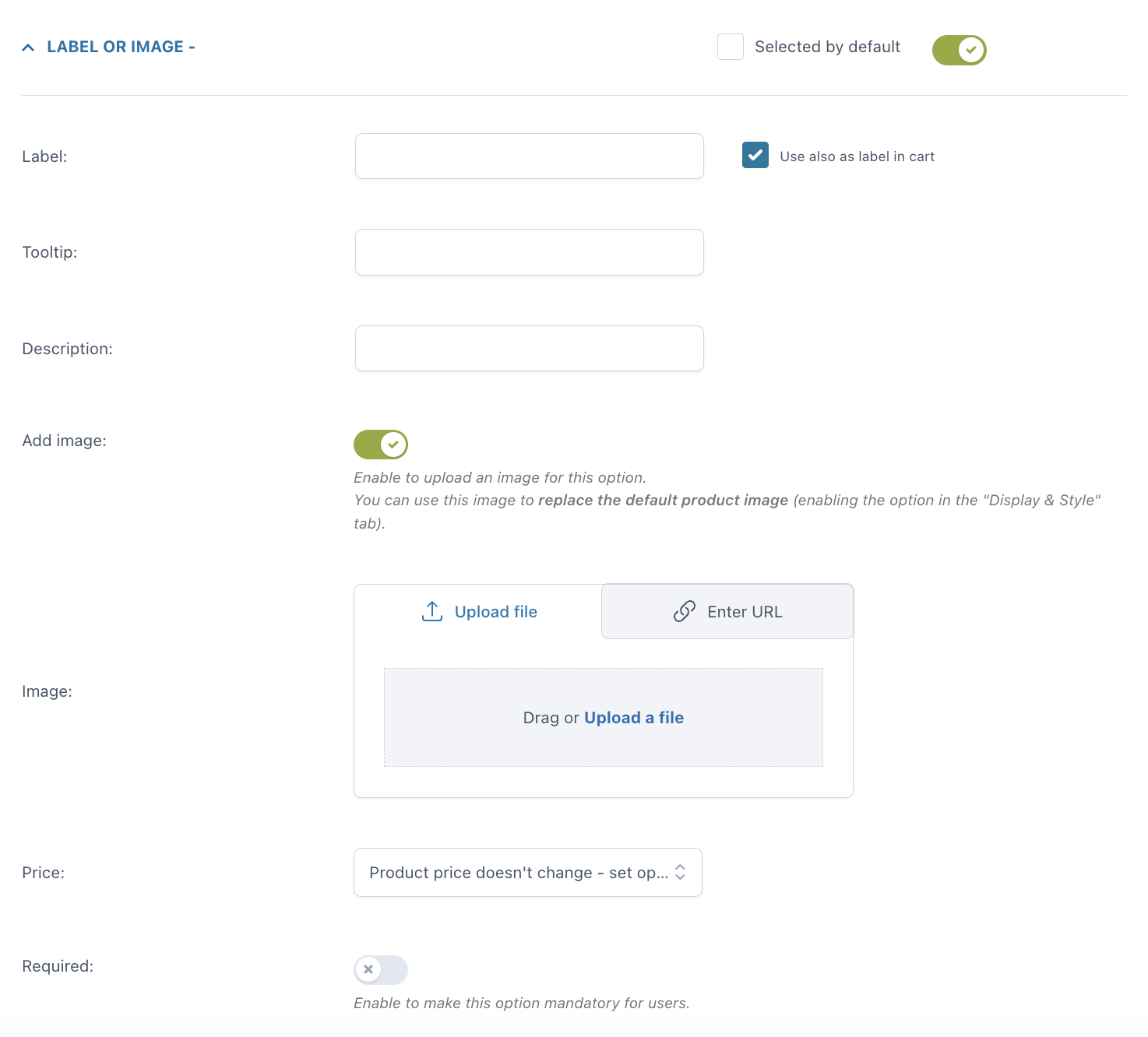Select the Description input box
The width and height of the screenshot is (1148, 1037).
tap(529, 348)
